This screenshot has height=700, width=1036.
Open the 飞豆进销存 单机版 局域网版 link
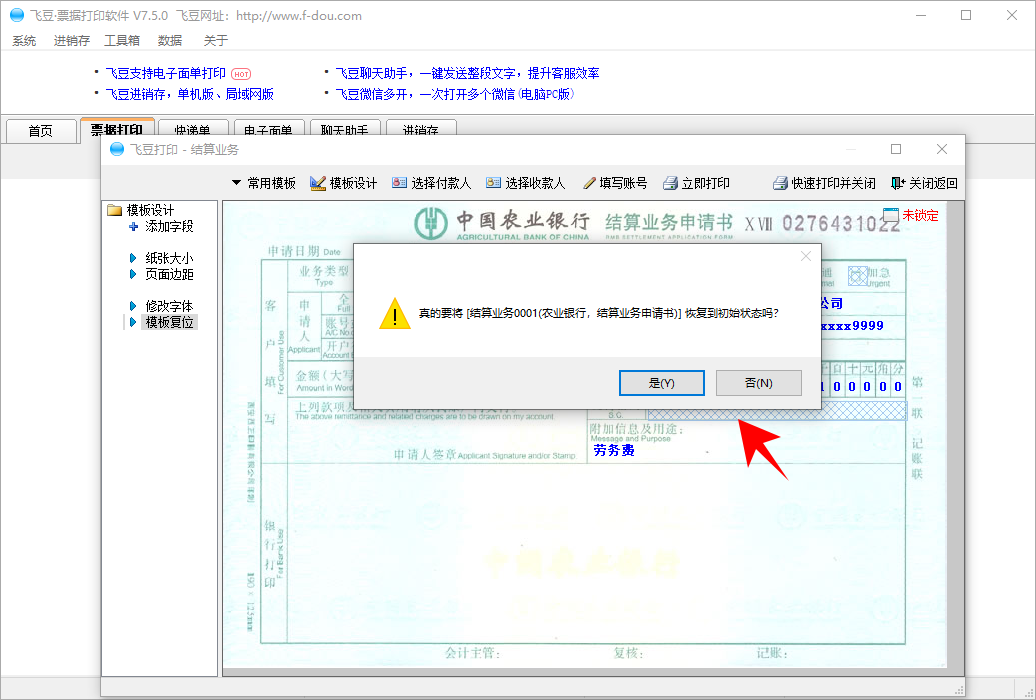click(x=190, y=95)
